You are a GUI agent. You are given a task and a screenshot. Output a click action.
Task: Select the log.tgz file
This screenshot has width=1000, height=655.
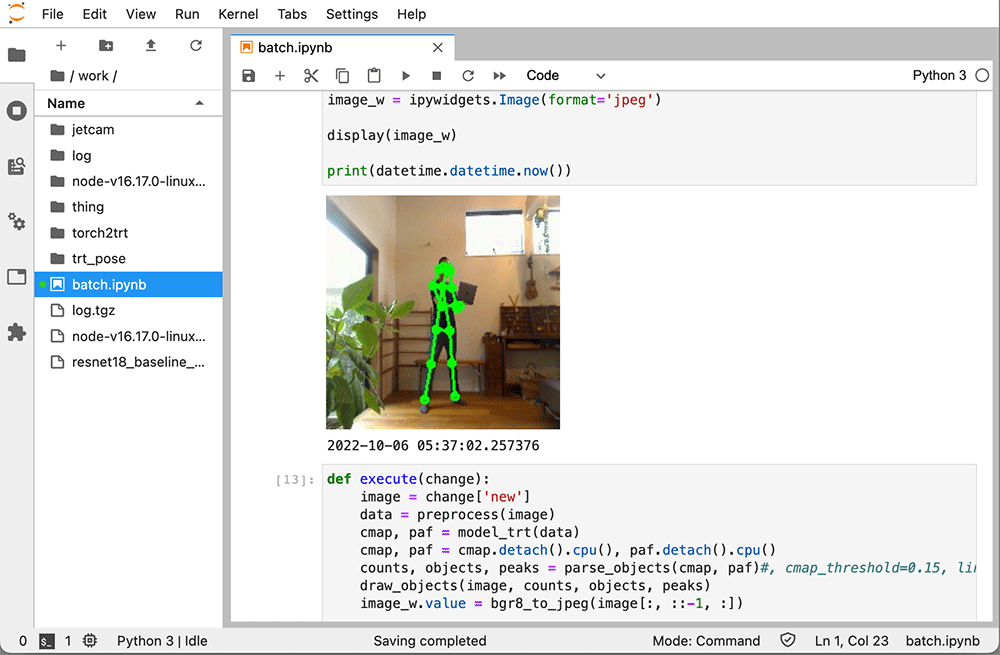(x=128, y=310)
